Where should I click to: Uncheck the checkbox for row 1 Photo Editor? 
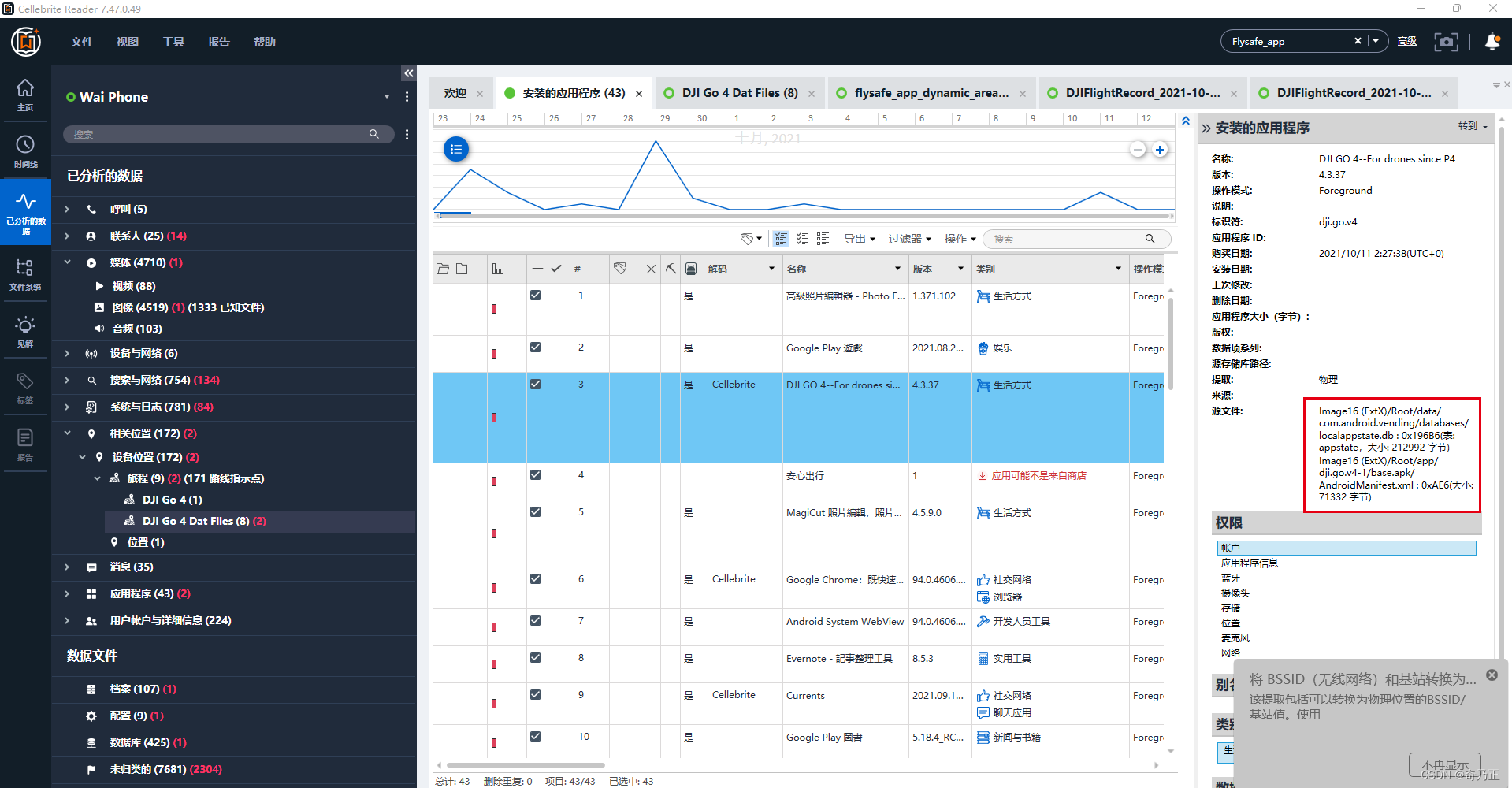535,295
